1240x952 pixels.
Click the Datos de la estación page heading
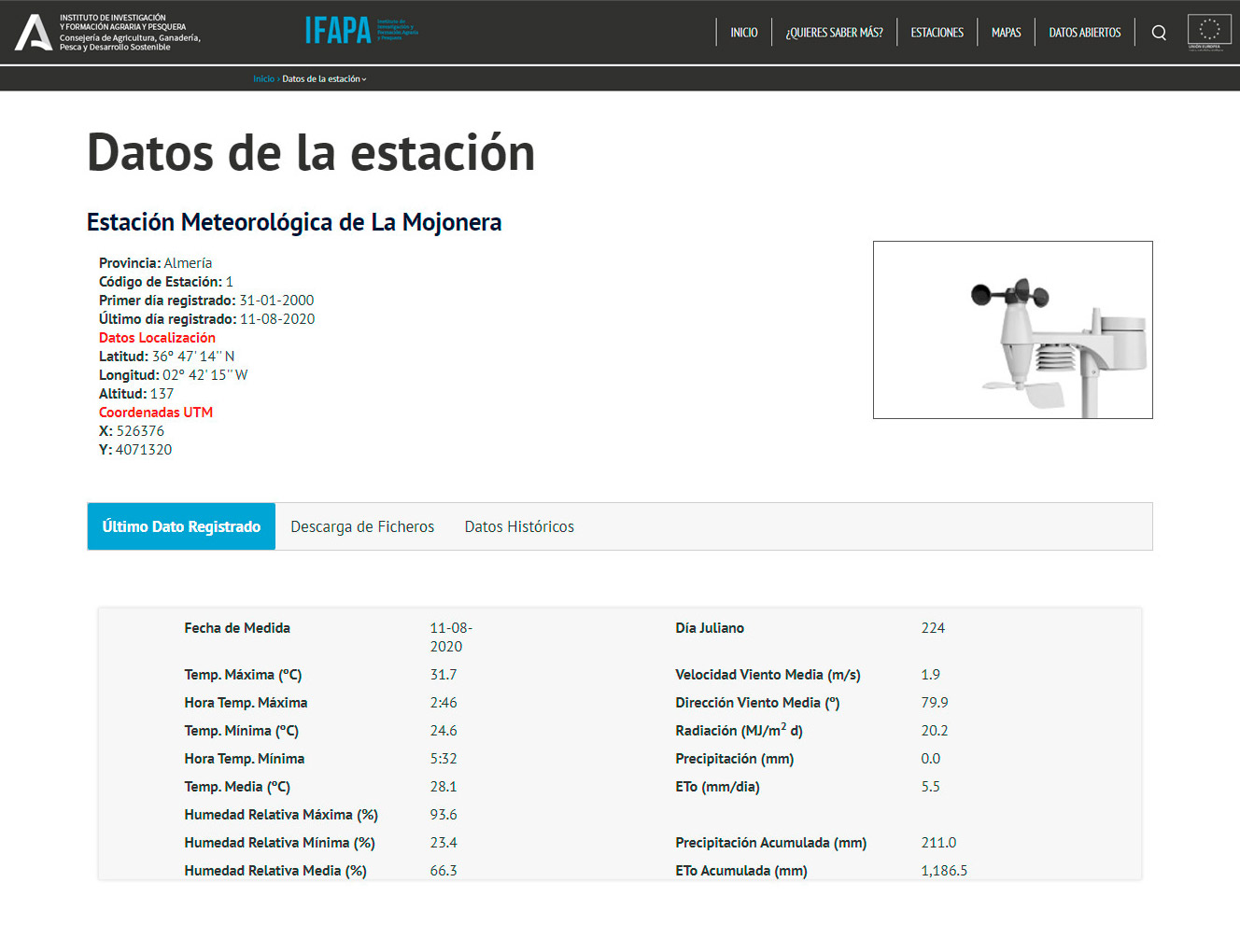point(311,153)
